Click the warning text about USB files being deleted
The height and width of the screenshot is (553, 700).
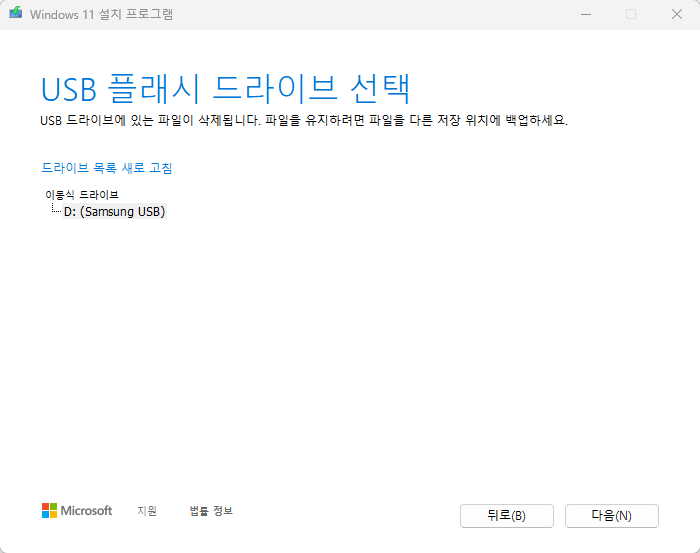pyautogui.click(x=304, y=120)
